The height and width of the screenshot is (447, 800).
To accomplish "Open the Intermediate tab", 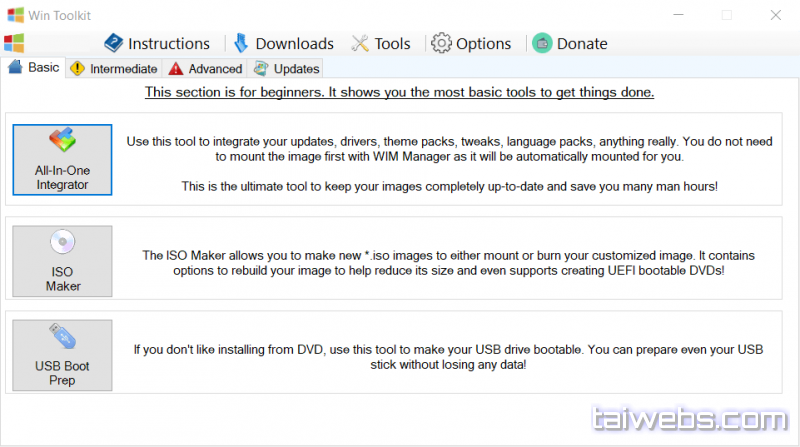I will pyautogui.click(x=113, y=69).
